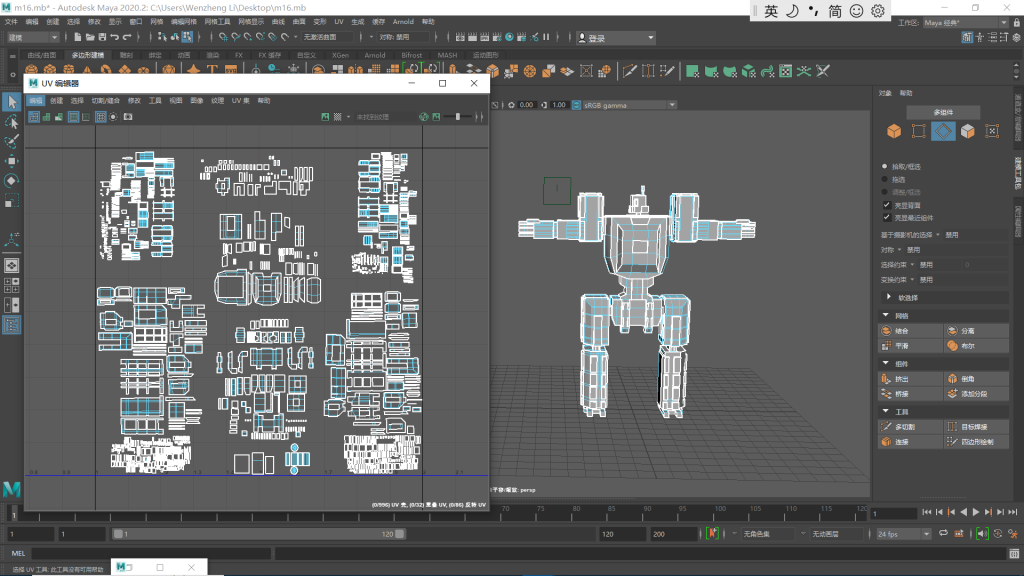Switch to the 多边形建模 shelf tab

88,55
